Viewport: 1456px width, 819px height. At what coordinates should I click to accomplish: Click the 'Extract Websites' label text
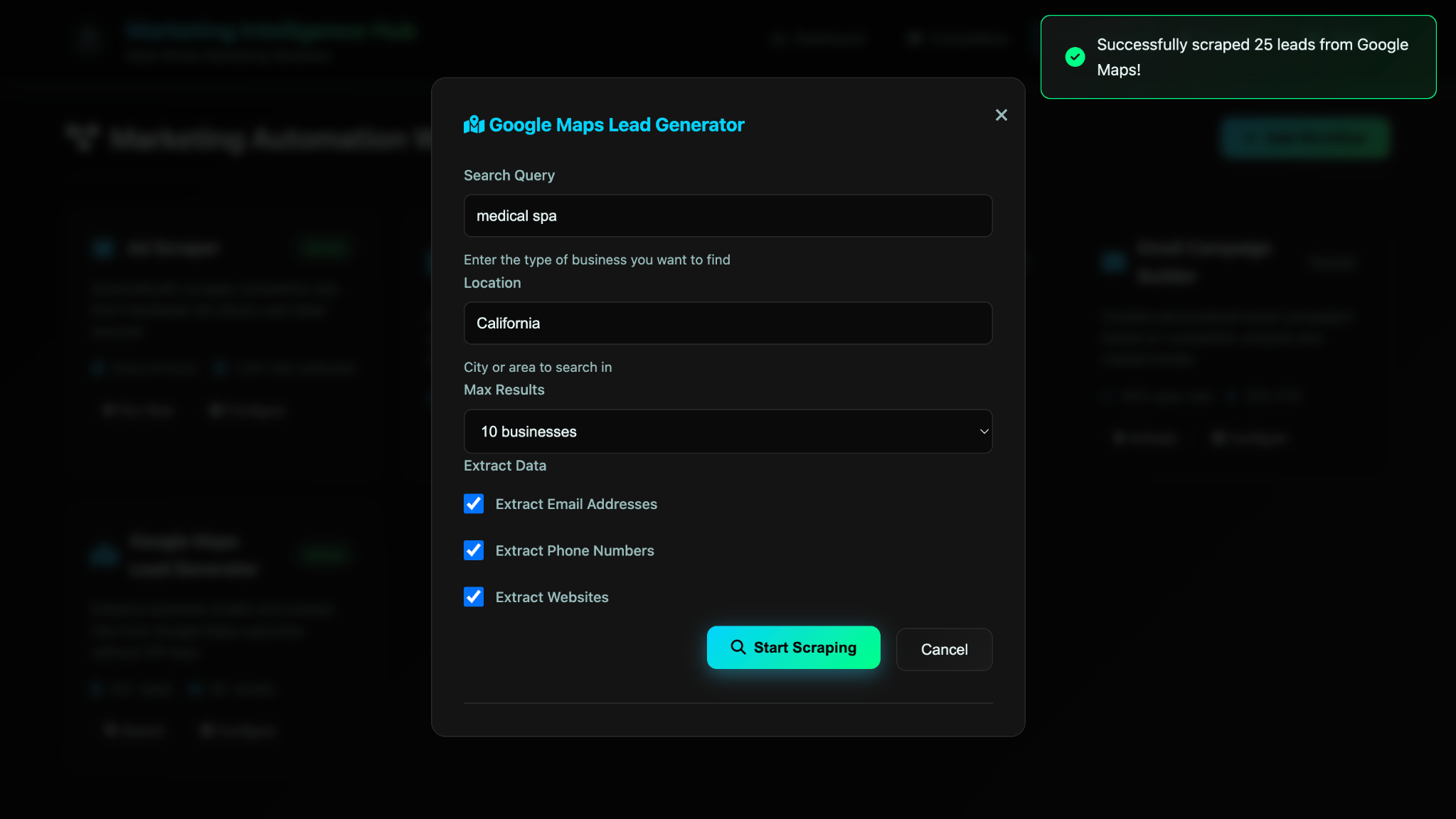click(x=552, y=597)
